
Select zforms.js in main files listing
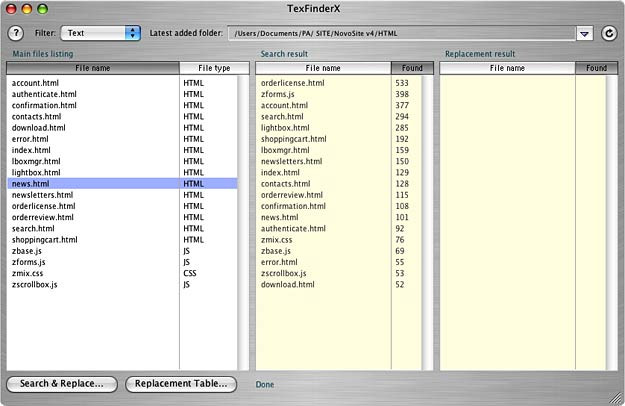point(28,262)
